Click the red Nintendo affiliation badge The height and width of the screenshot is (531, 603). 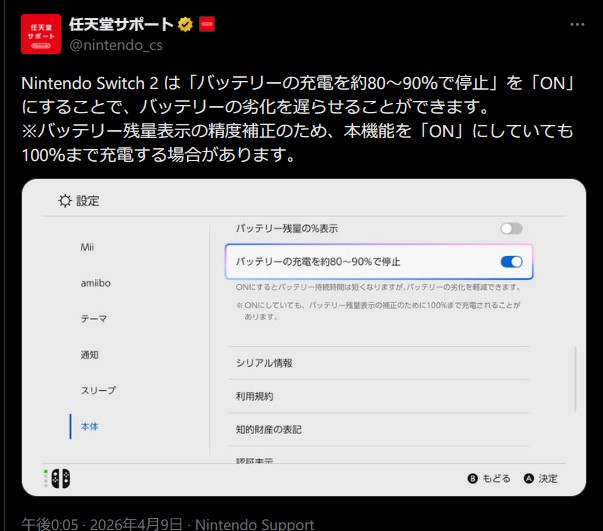pyautogui.click(x=207, y=24)
